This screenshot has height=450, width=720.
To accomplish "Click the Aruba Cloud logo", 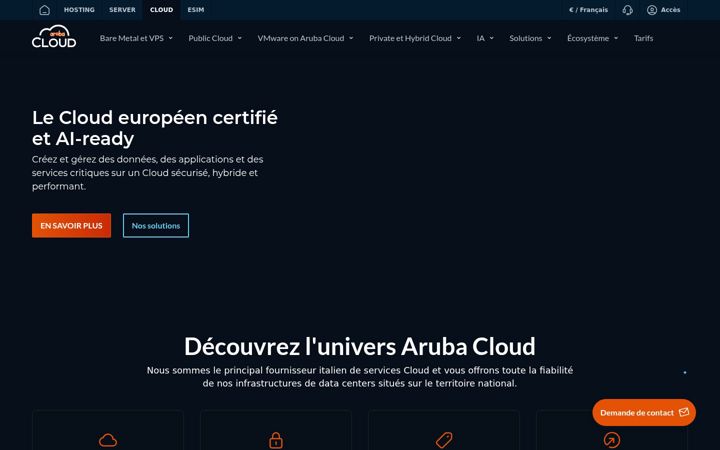I will [x=54, y=37].
